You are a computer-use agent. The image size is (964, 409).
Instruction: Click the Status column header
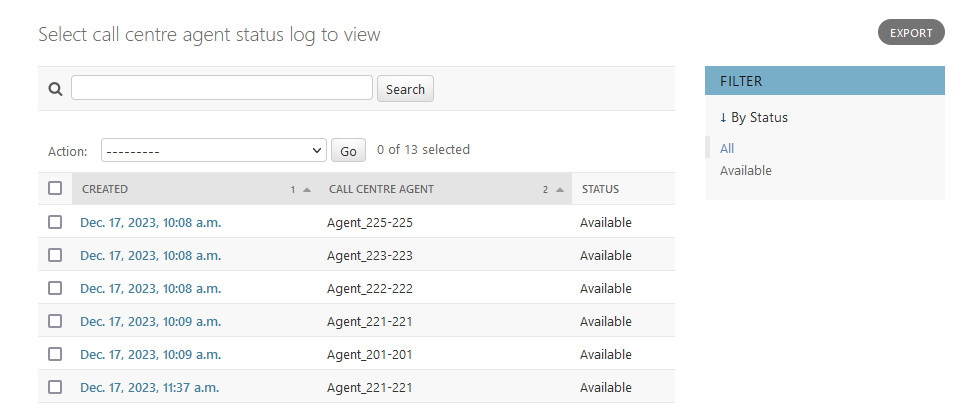[x=600, y=189]
